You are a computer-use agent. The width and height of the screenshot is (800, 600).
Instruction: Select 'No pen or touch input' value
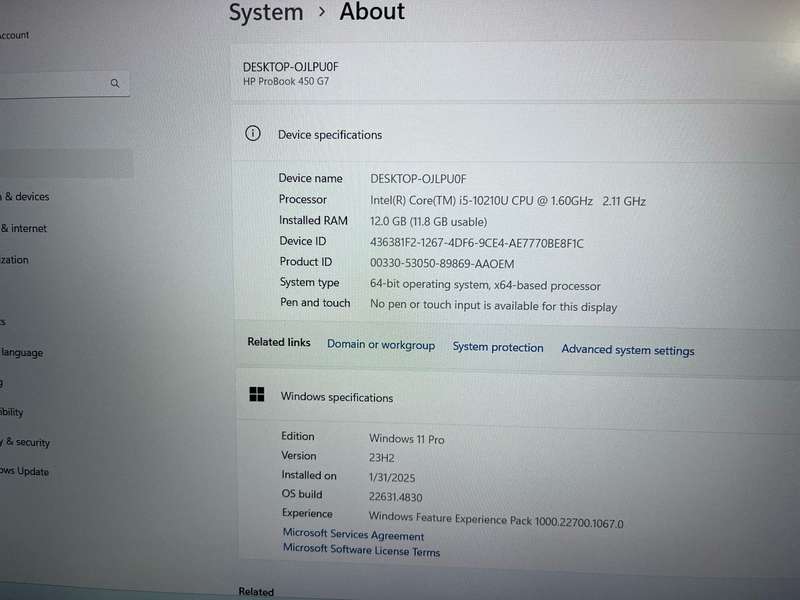pyautogui.click(x=493, y=306)
